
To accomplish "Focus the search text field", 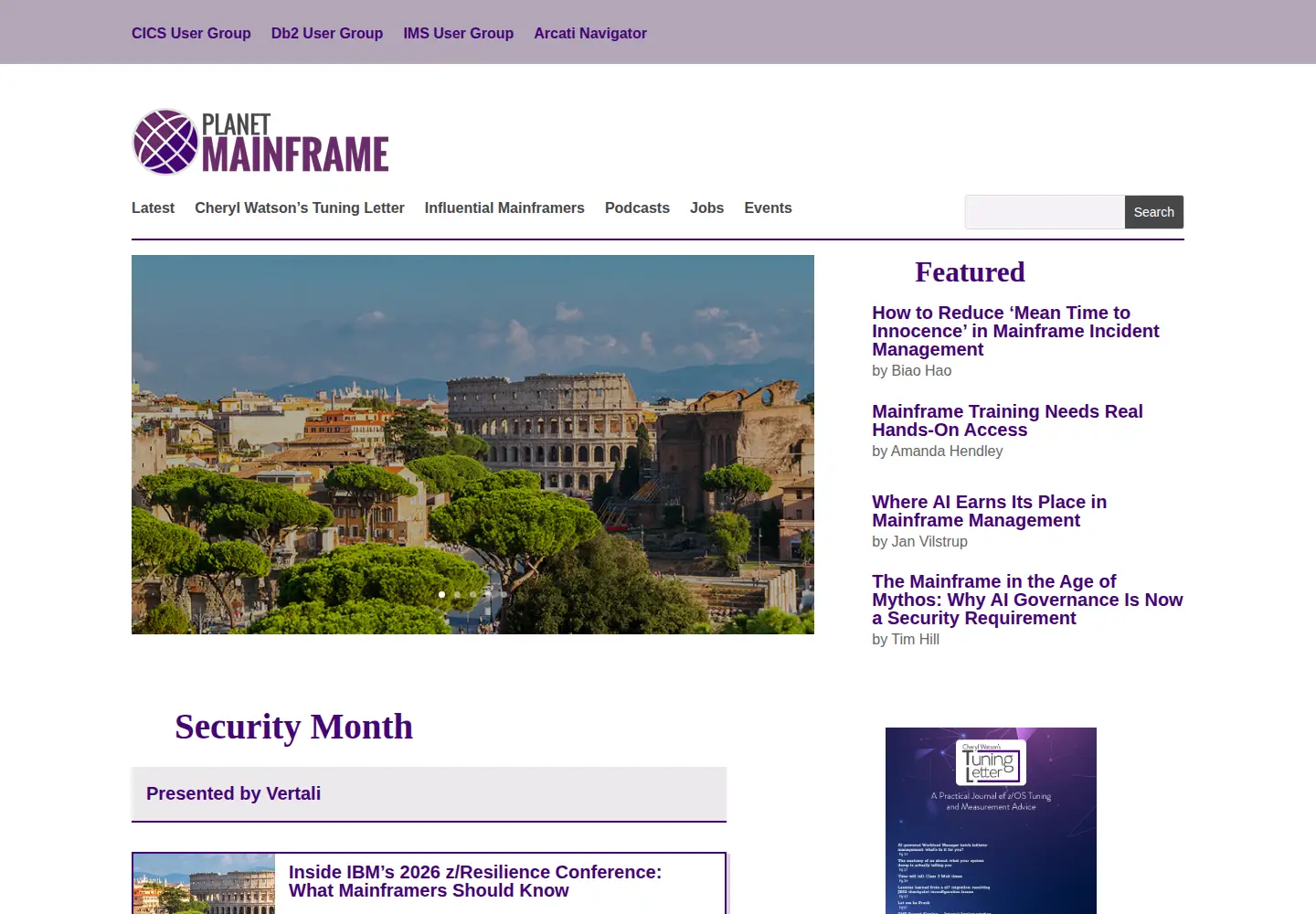I will (x=1045, y=212).
